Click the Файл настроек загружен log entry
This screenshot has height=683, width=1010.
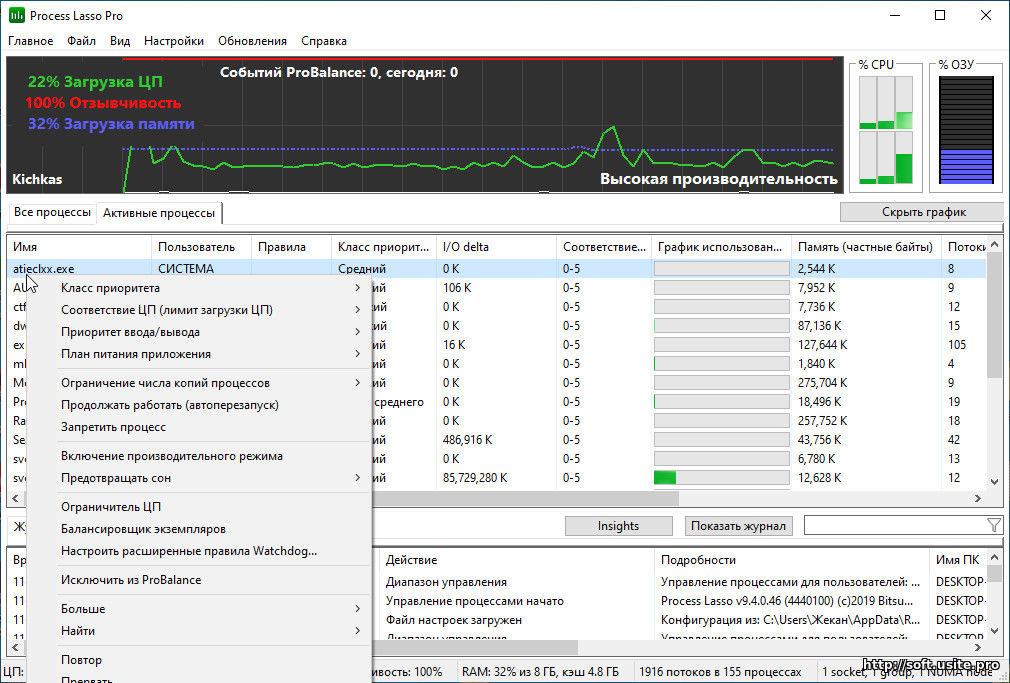[x=453, y=620]
